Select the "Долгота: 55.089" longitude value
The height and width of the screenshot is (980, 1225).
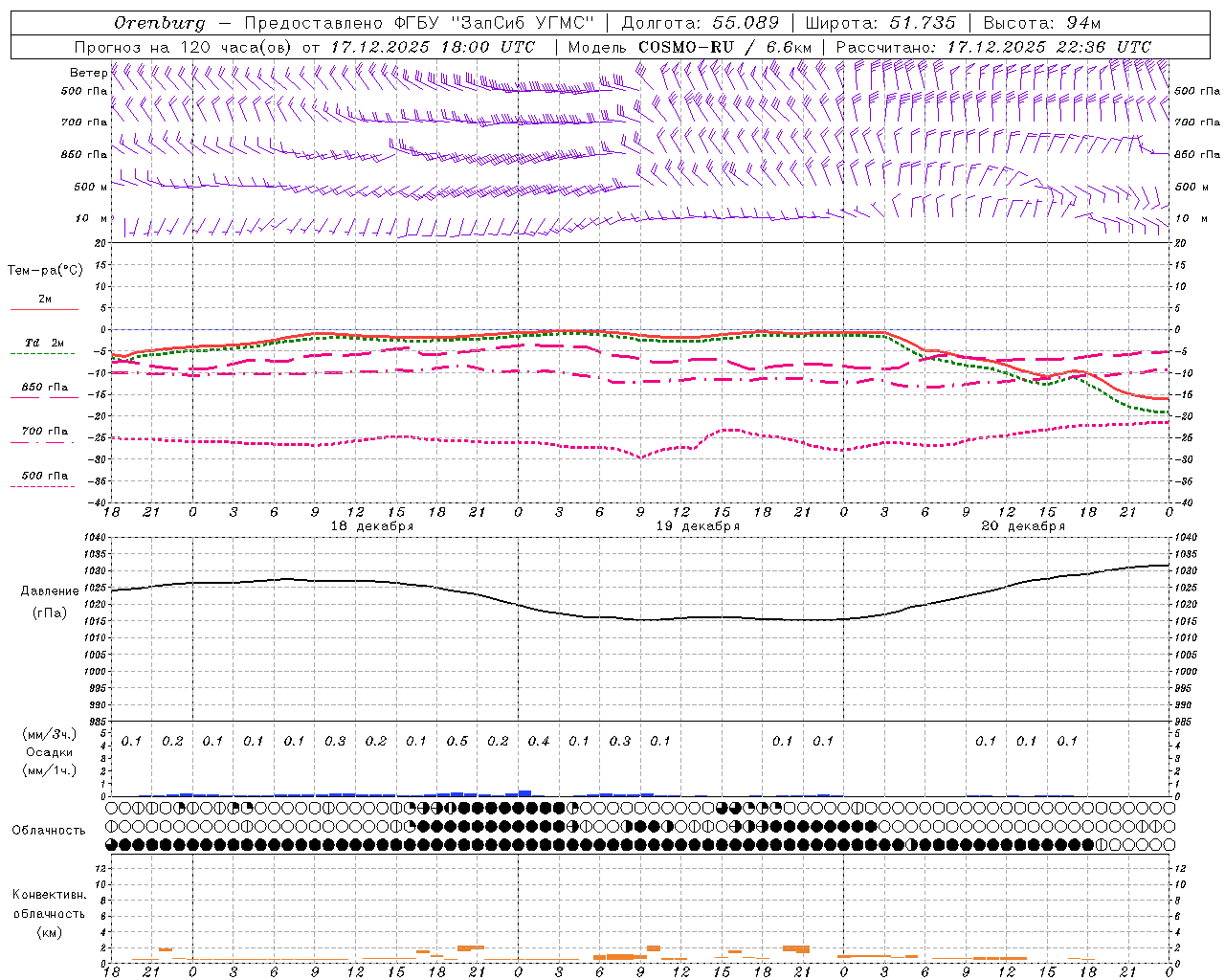[x=701, y=23]
